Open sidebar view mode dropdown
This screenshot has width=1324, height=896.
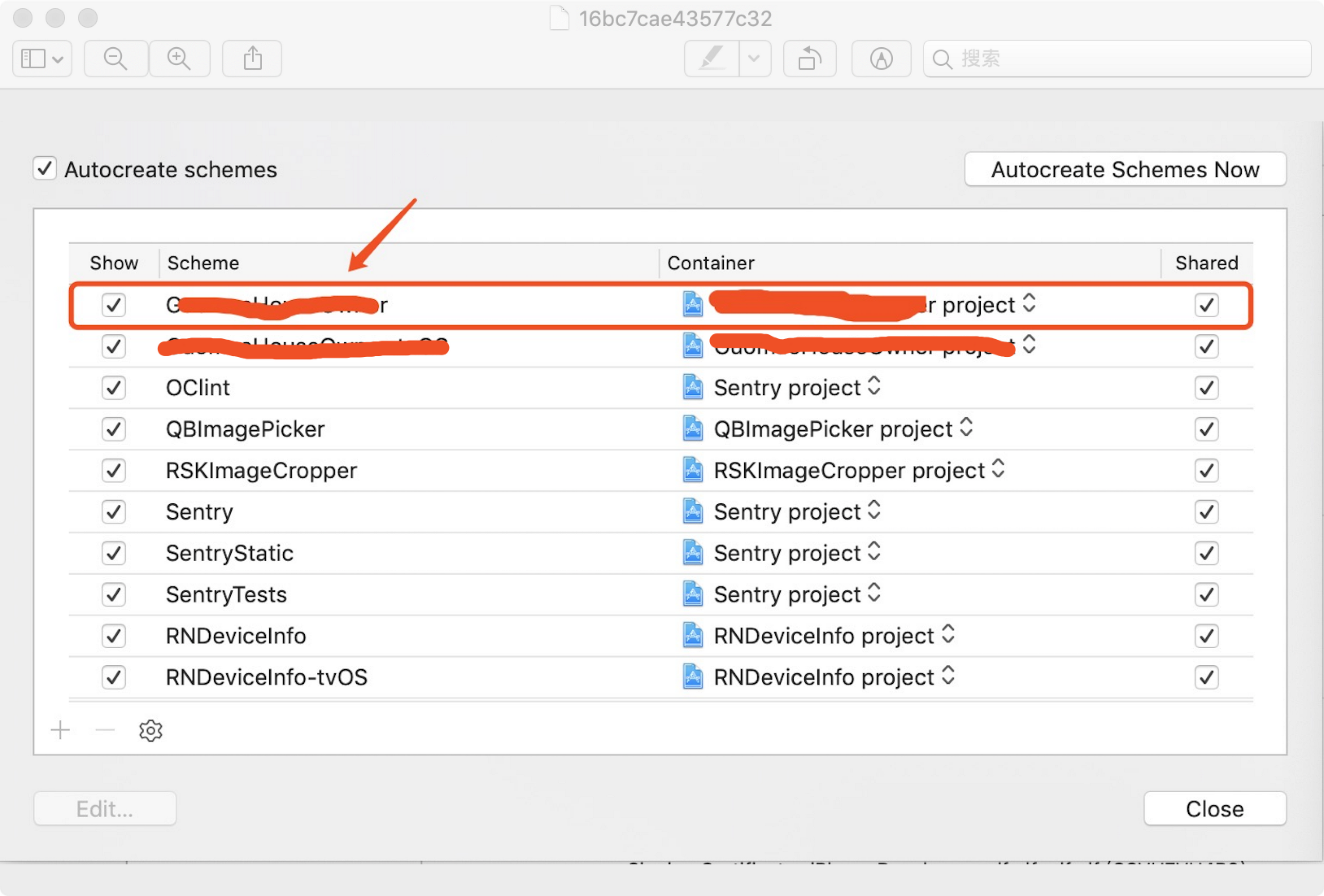point(42,59)
